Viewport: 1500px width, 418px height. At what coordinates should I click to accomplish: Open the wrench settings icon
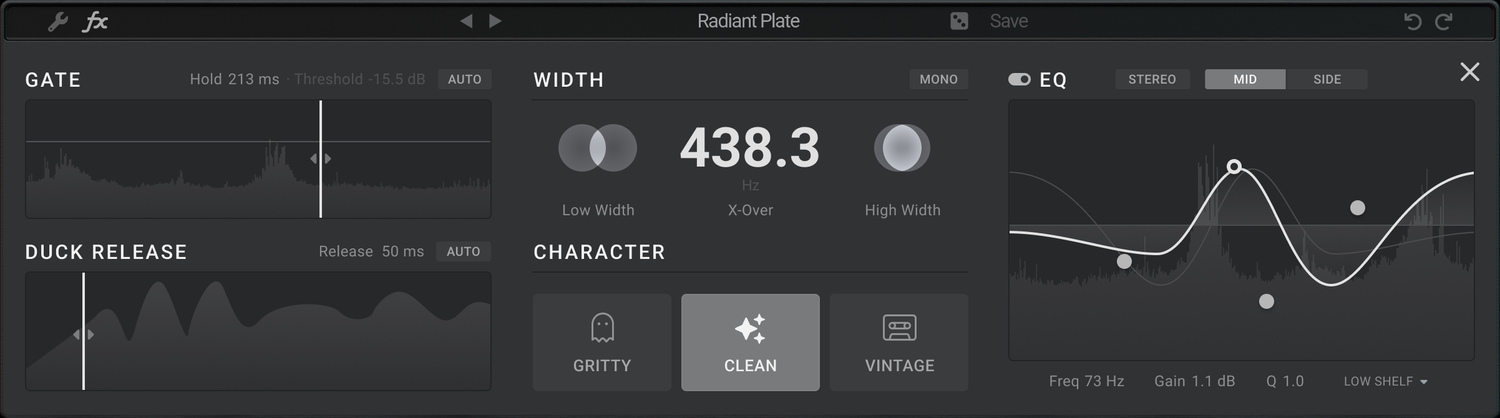pyautogui.click(x=58, y=22)
